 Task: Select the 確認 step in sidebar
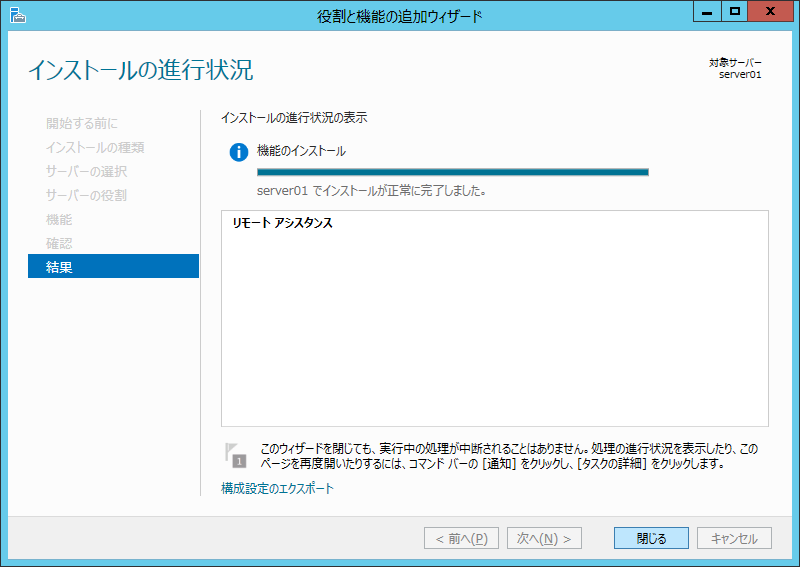59,243
